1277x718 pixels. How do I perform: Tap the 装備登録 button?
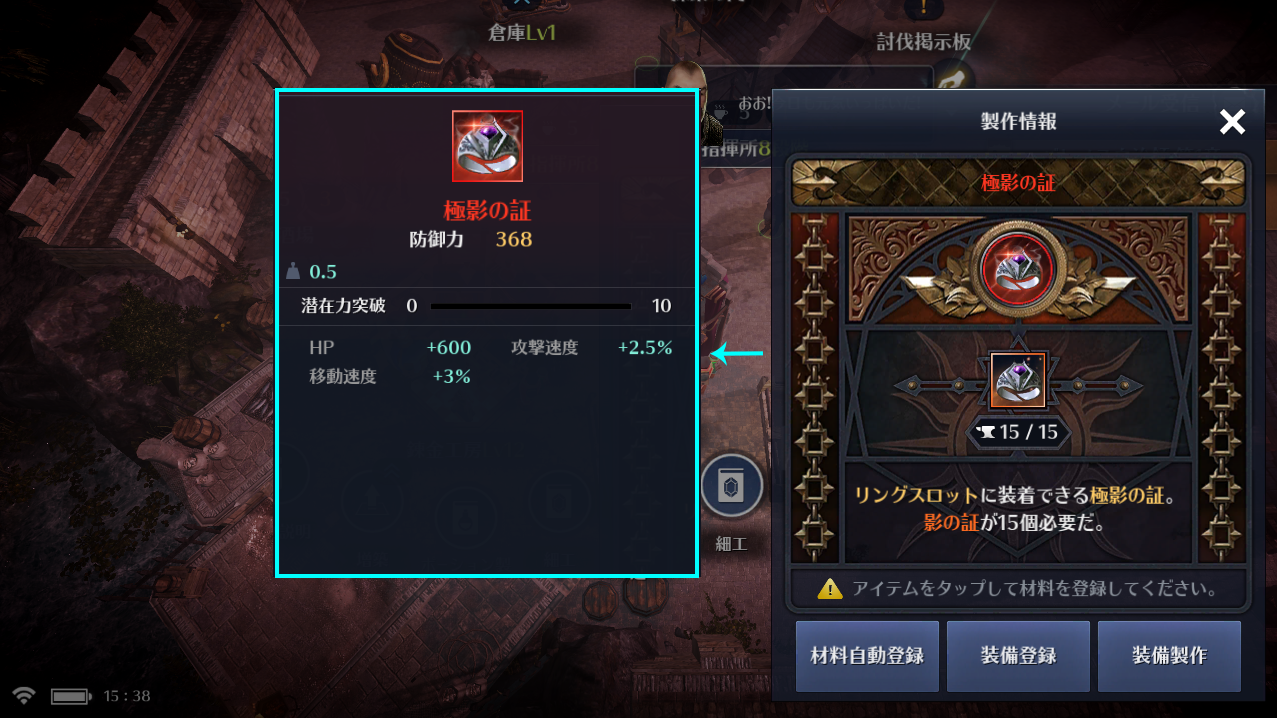(1018, 656)
